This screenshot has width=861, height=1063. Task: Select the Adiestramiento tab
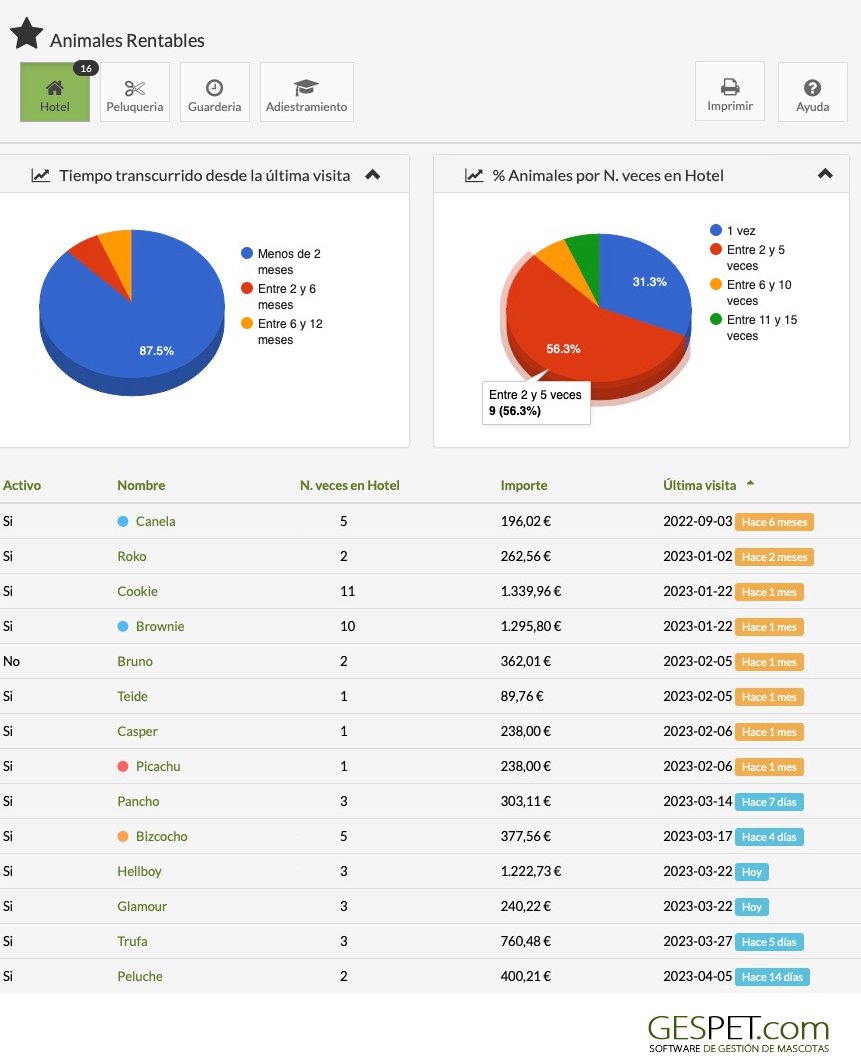pyautogui.click(x=306, y=92)
